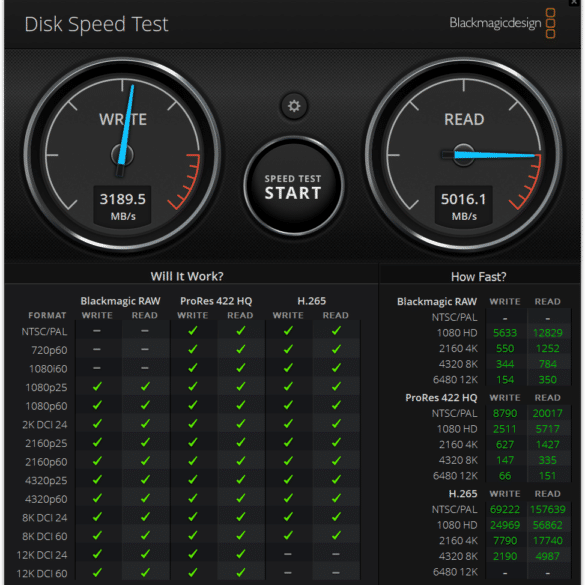The image size is (585, 585).
Task: Click the 8K DCI 60 format row label
Action: 44,536
